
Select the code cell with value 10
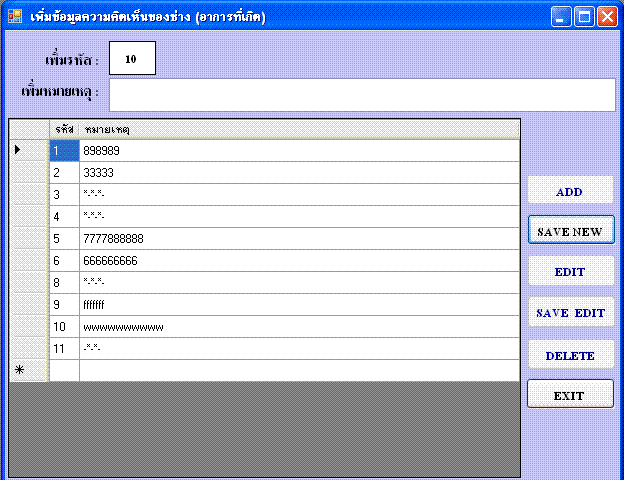pyautogui.click(x=64, y=327)
